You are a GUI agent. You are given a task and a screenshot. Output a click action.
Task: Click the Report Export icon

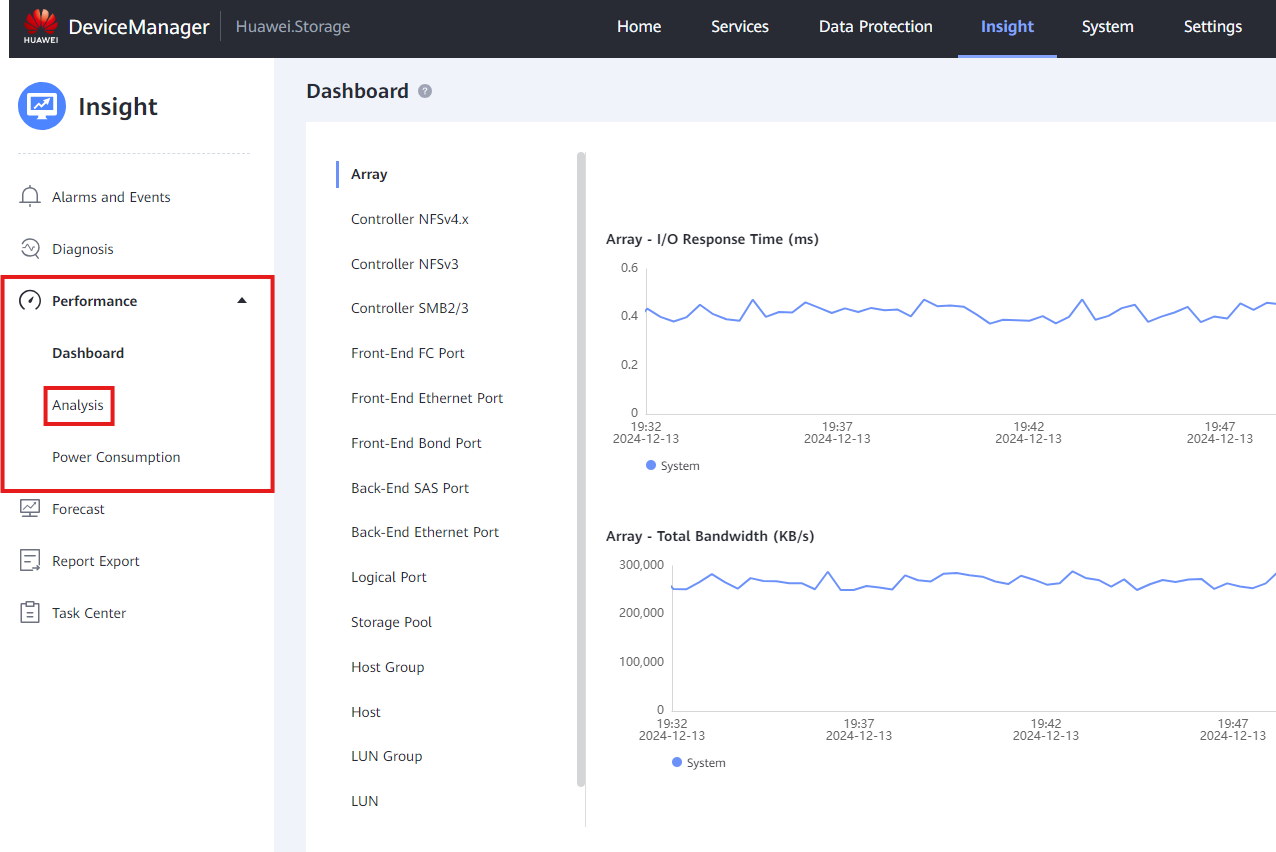click(x=30, y=561)
